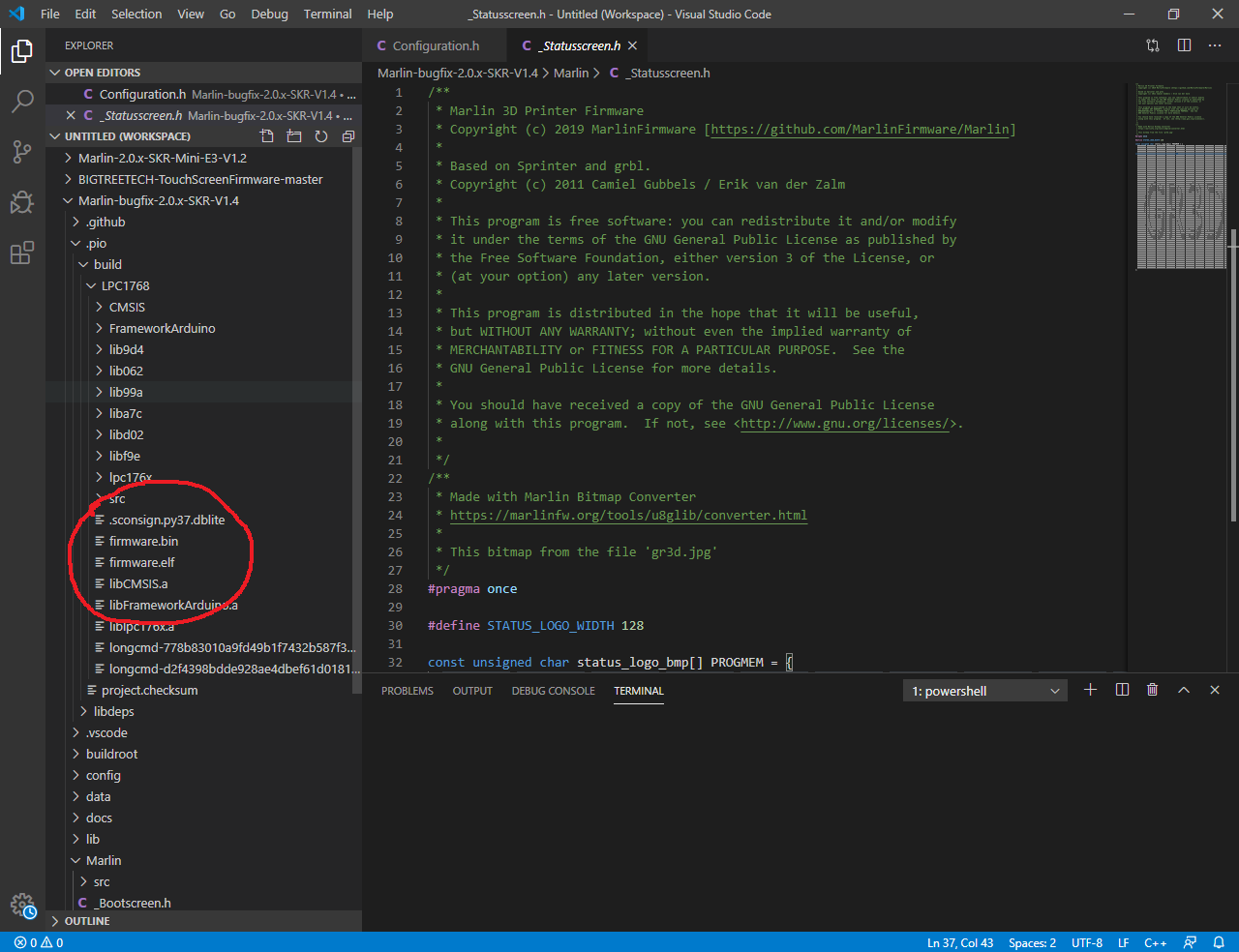The height and width of the screenshot is (952, 1239).
Task: Split the editor to the right
Action: (x=1184, y=45)
